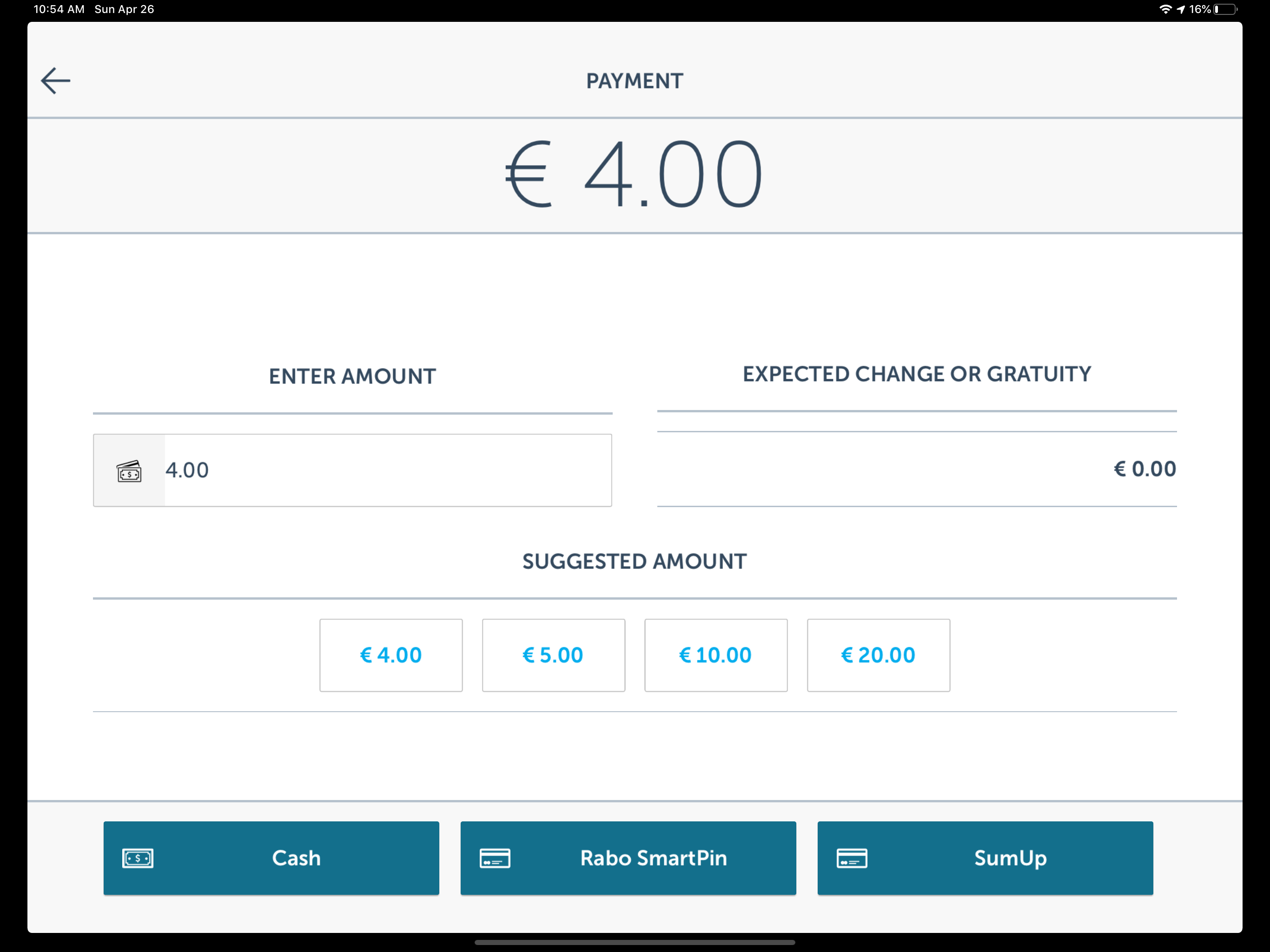This screenshot has height=952, width=1270.
Task: Go back using the left arrow
Action: 56,81
